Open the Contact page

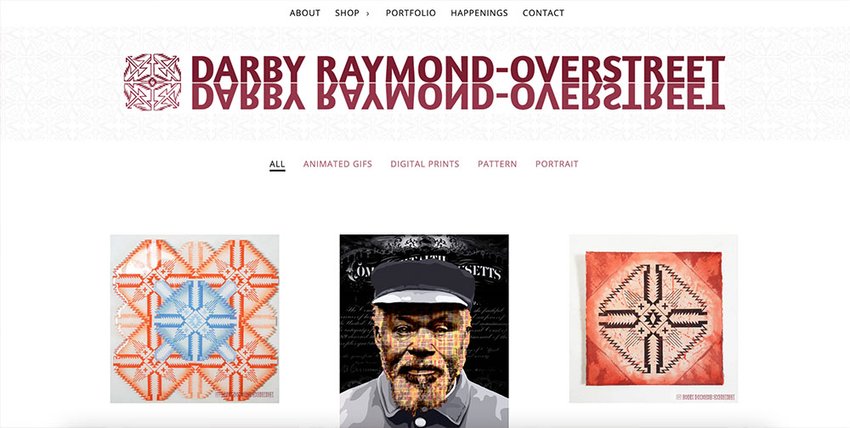543,13
